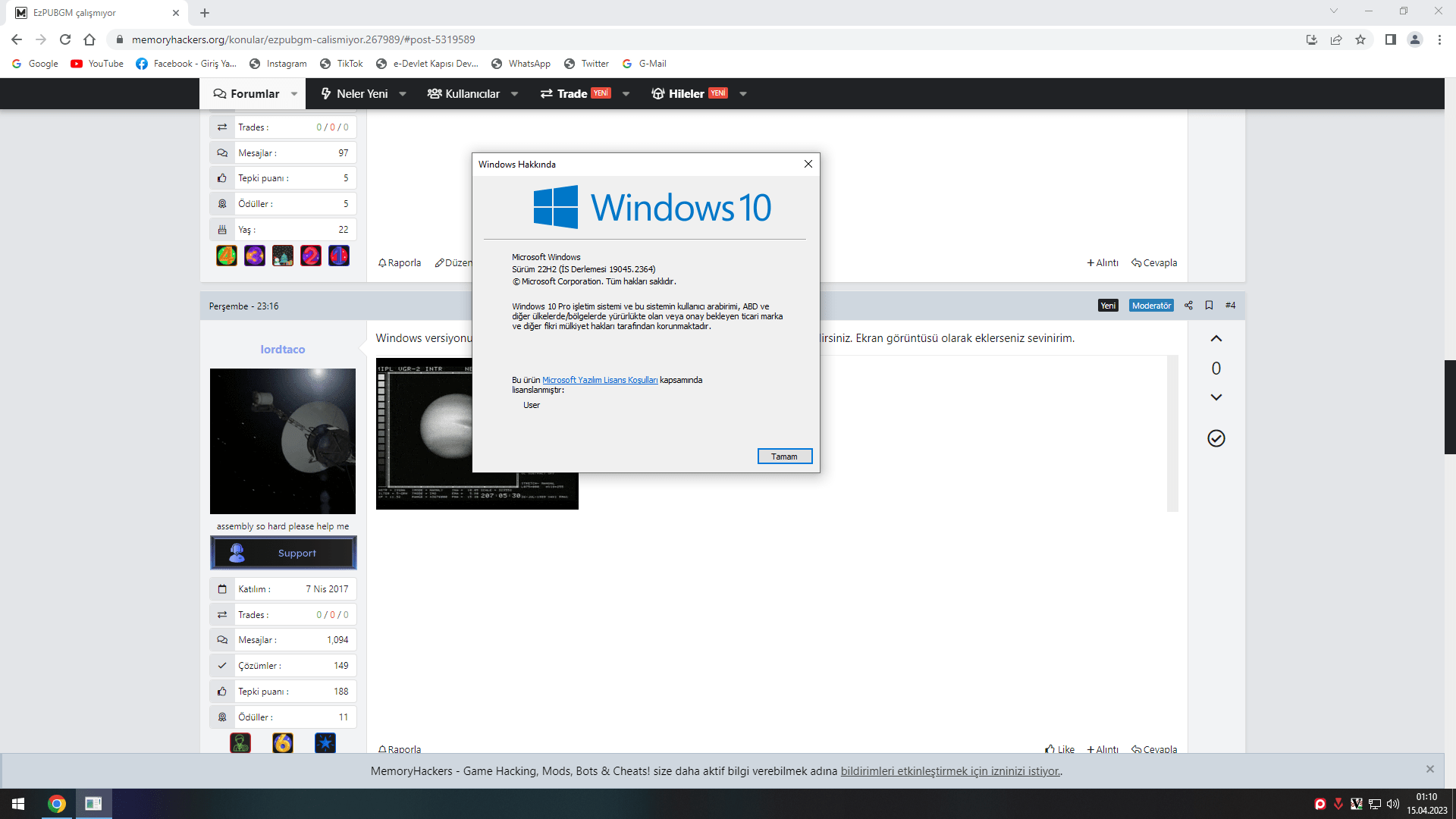Viewport: 1456px width, 819px height.
Task: Click Tamam in Windows Hakkında dialog
Action: [x=785, y=457]
